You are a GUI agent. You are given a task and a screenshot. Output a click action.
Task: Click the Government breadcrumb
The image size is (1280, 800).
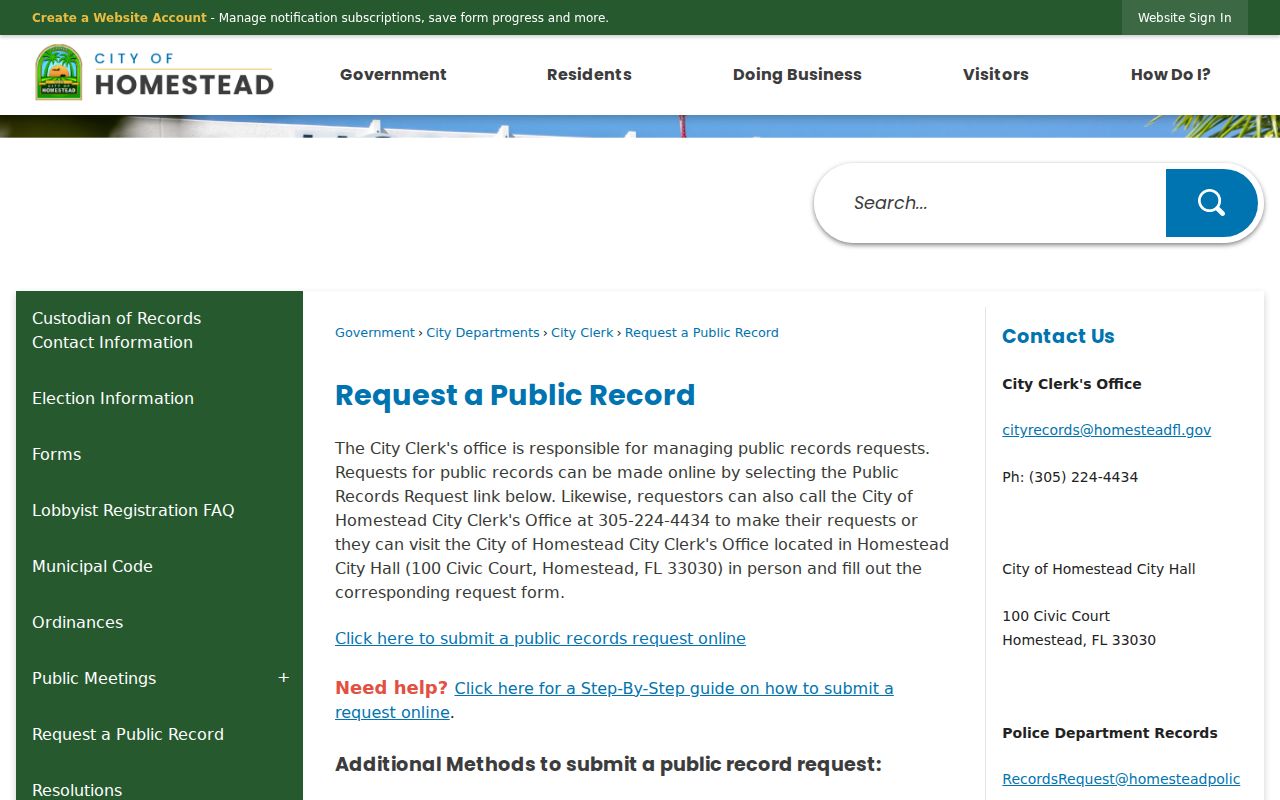coord(375,333)
